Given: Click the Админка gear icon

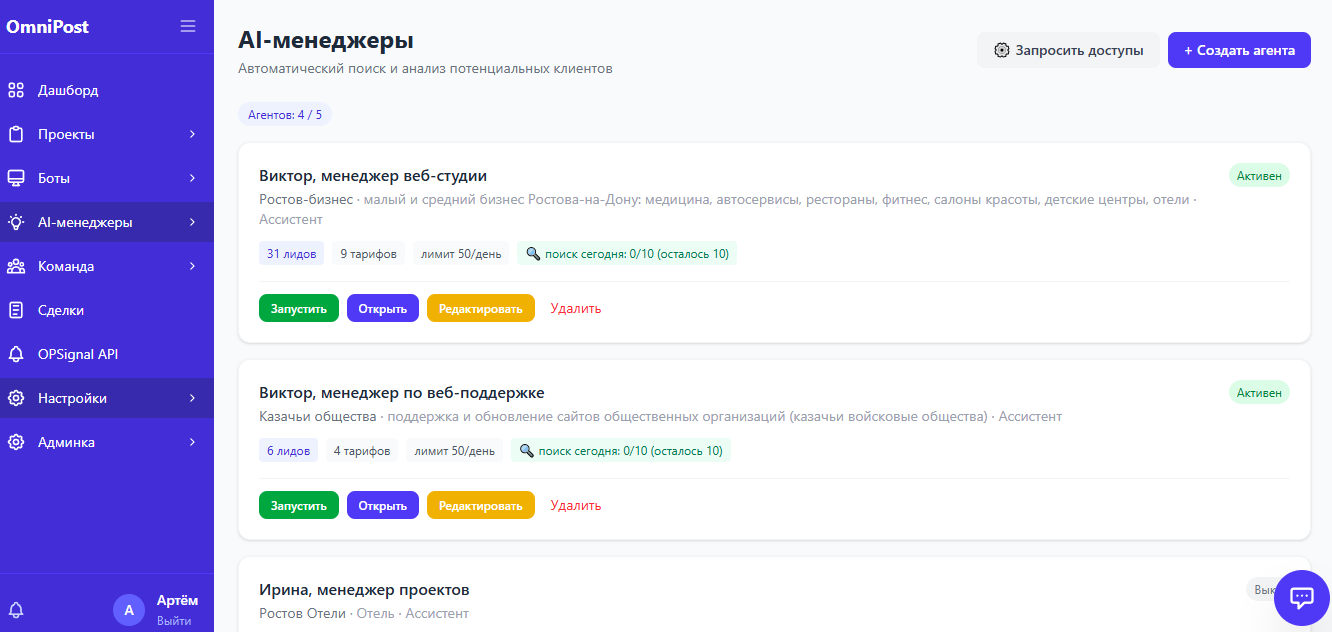Looking at the screenshot, I should coord(16,442).
